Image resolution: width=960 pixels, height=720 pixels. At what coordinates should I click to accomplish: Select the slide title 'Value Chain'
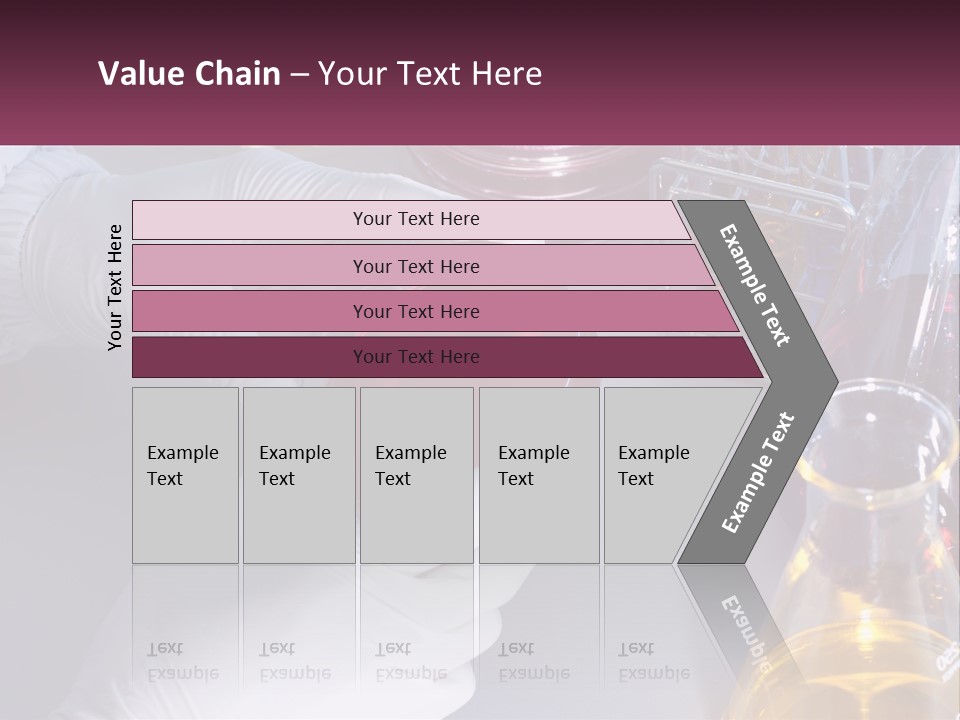pyautogui.click(x=189, y=73)
